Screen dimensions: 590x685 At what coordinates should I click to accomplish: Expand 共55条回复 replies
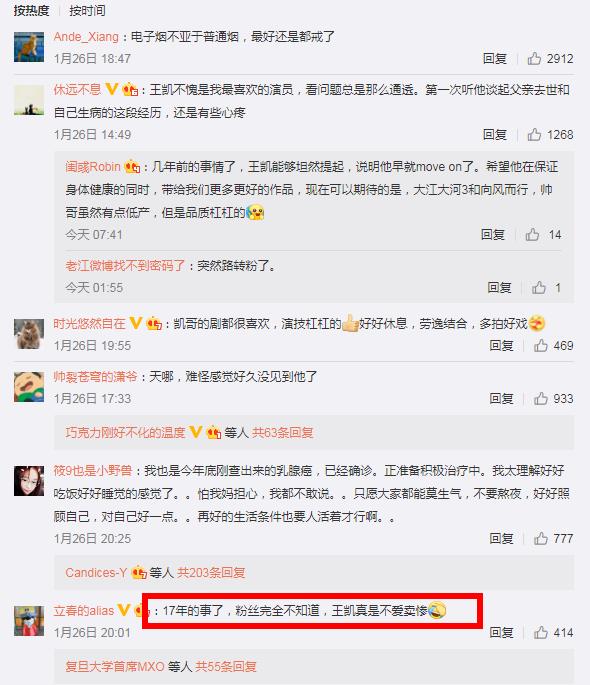226,666
